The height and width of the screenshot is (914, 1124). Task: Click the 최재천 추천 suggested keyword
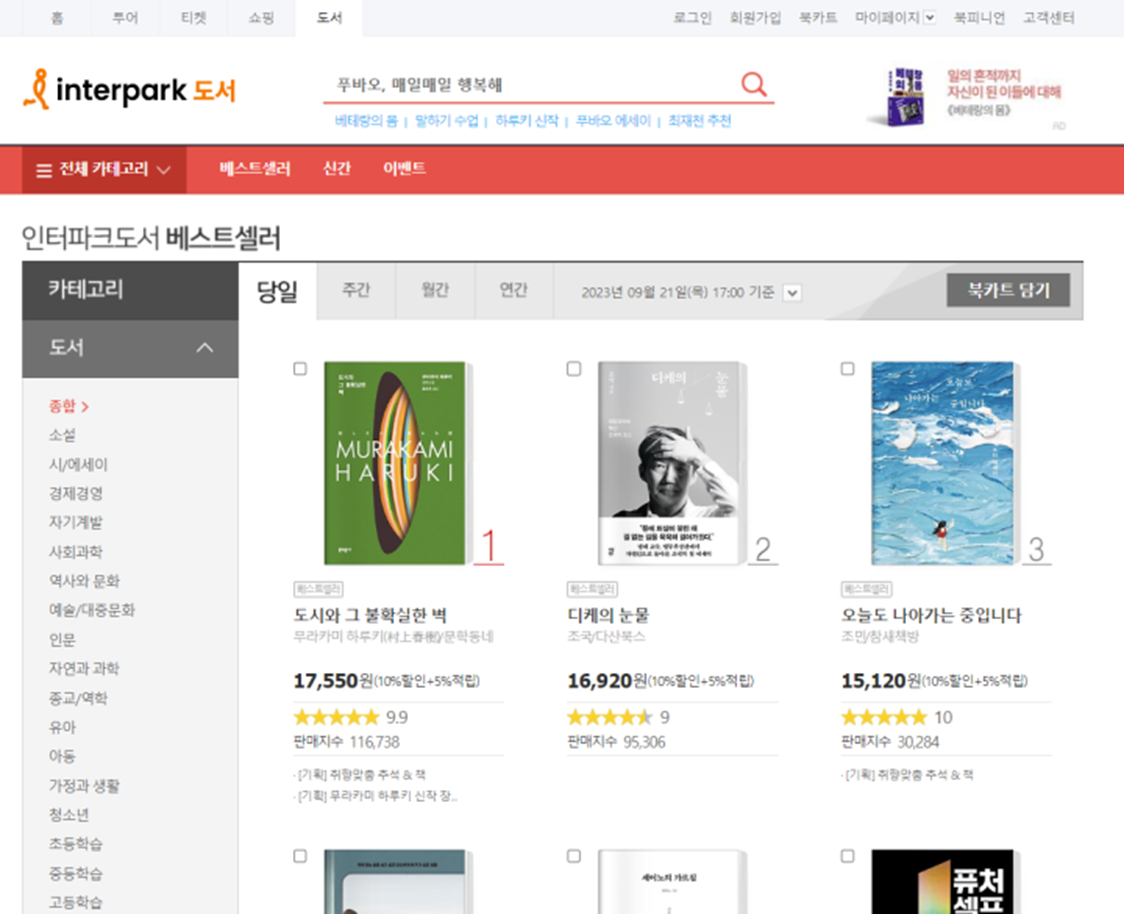click(x=700, y=121)
